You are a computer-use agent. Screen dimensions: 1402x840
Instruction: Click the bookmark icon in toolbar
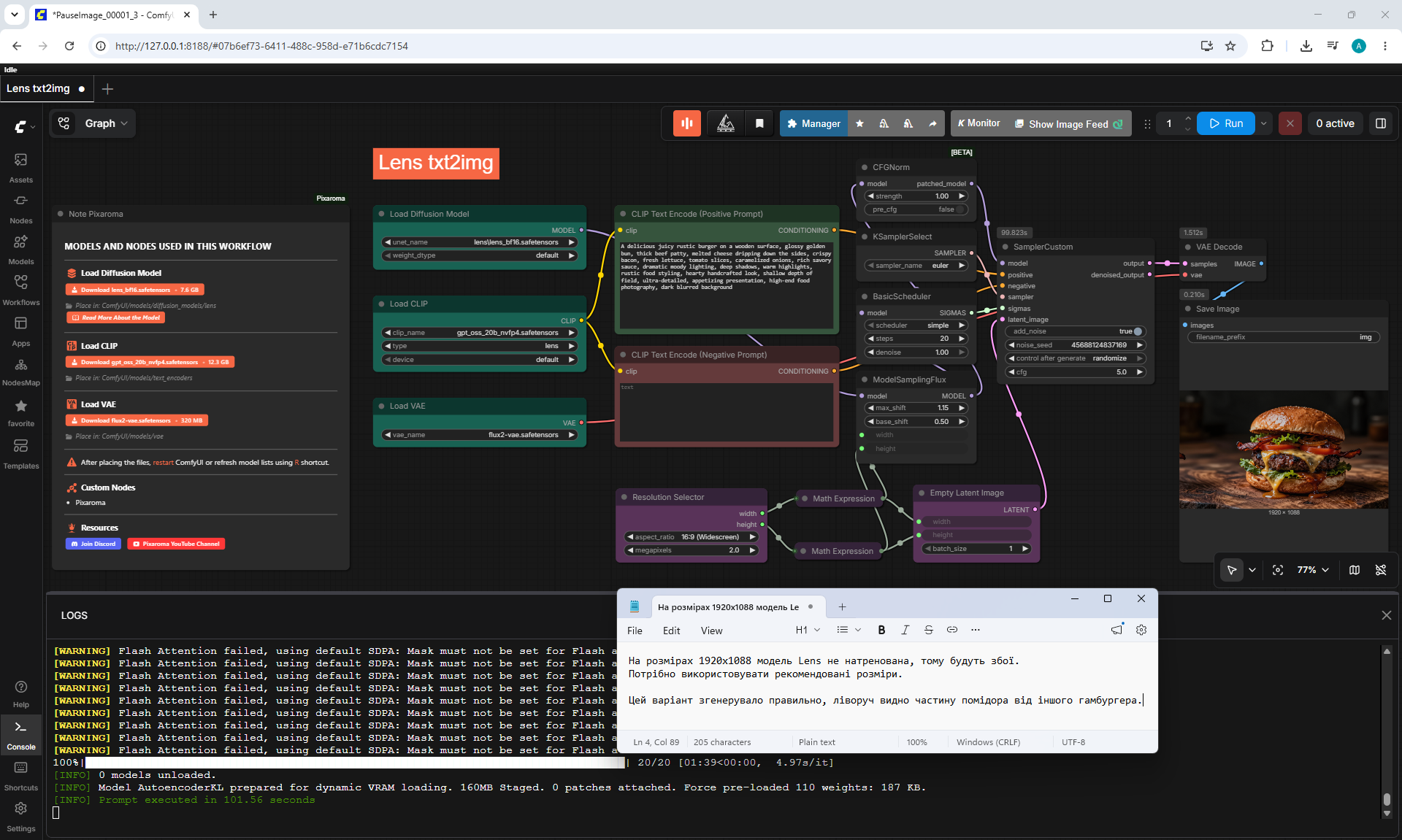point(759,123)
